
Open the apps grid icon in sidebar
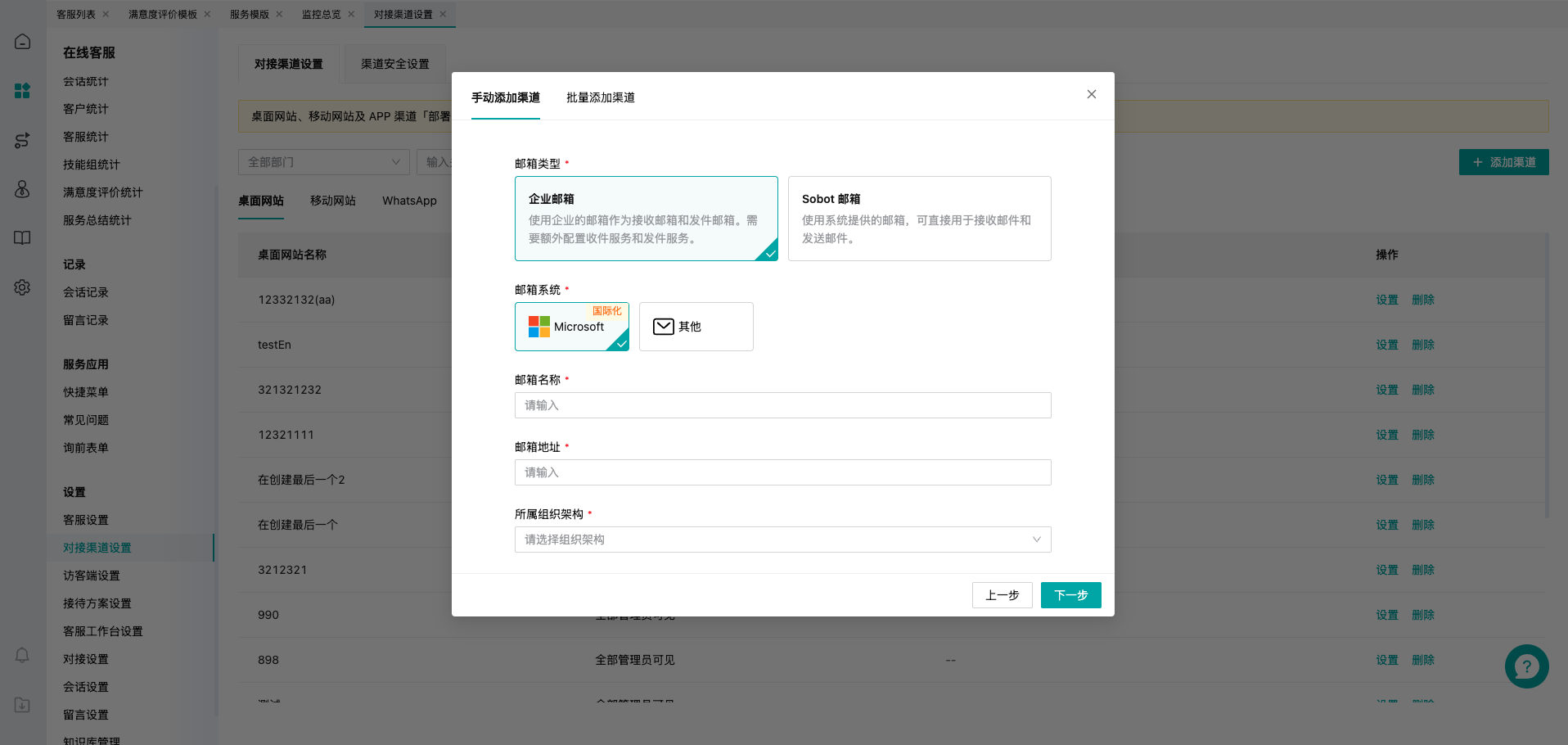pyautogui.click(x=23, y=91)
